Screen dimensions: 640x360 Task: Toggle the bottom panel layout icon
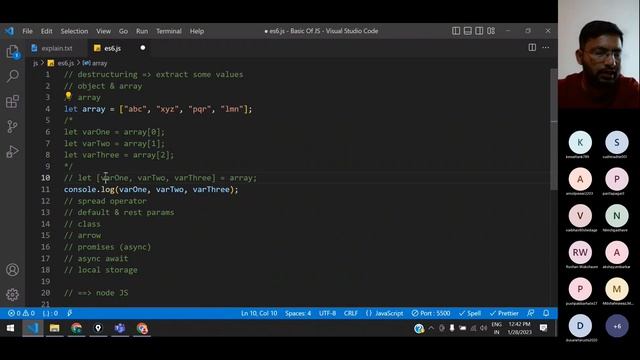coord(468,31)
